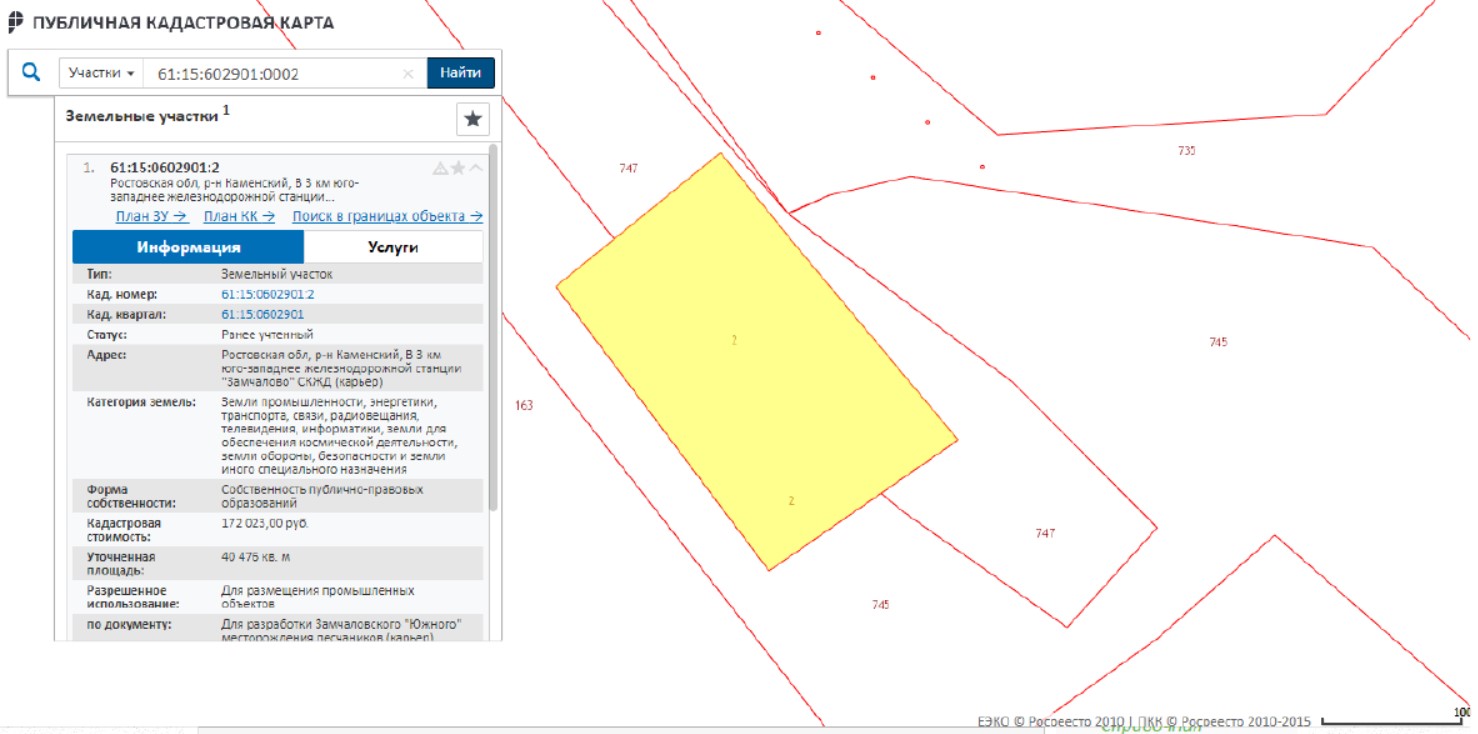Viewport: 1478px width, 734px height.
Task: Open the Участки search type dropdown
Action: point(101,74)
